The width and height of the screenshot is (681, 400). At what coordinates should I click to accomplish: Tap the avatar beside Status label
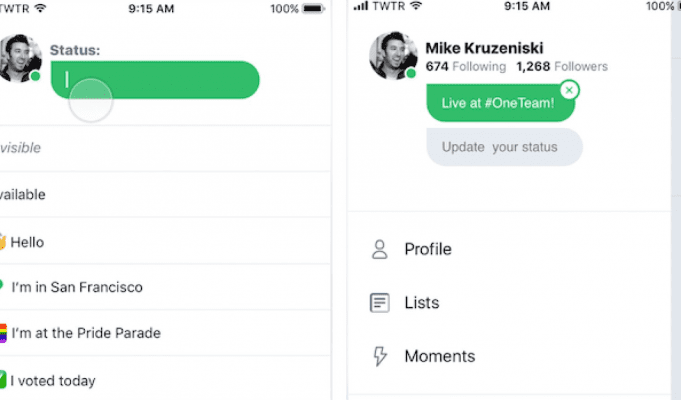[x=19, y=58]
